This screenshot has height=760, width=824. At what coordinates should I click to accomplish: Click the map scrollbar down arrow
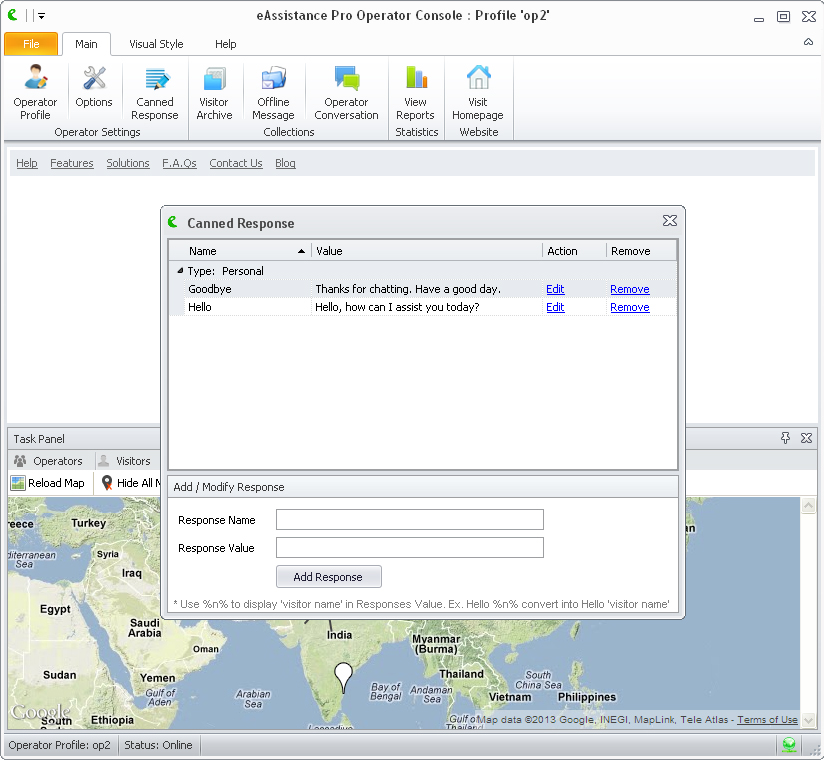tap(808, 720)
